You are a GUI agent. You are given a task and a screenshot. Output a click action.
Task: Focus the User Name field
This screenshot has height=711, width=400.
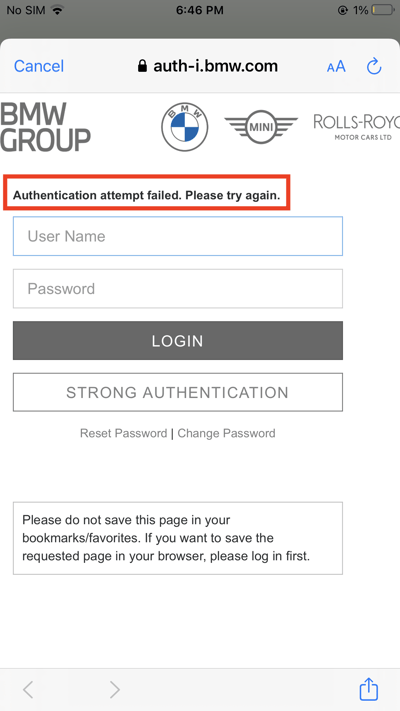[x=178, y=236]
